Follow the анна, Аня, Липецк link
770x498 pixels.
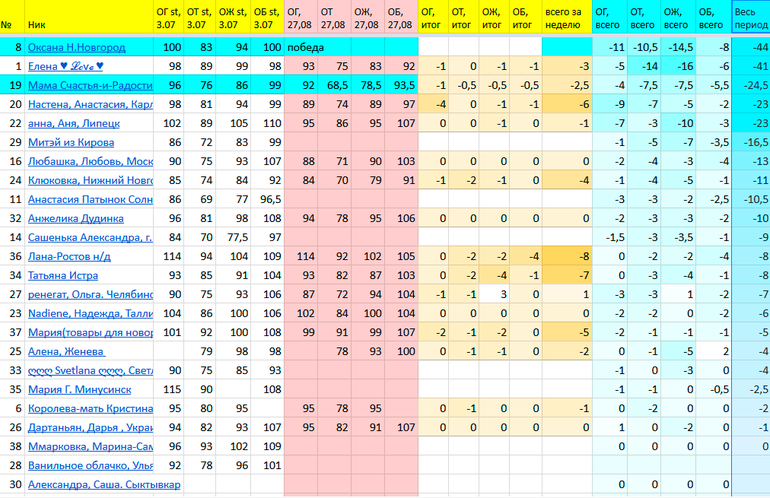[74, 123]
